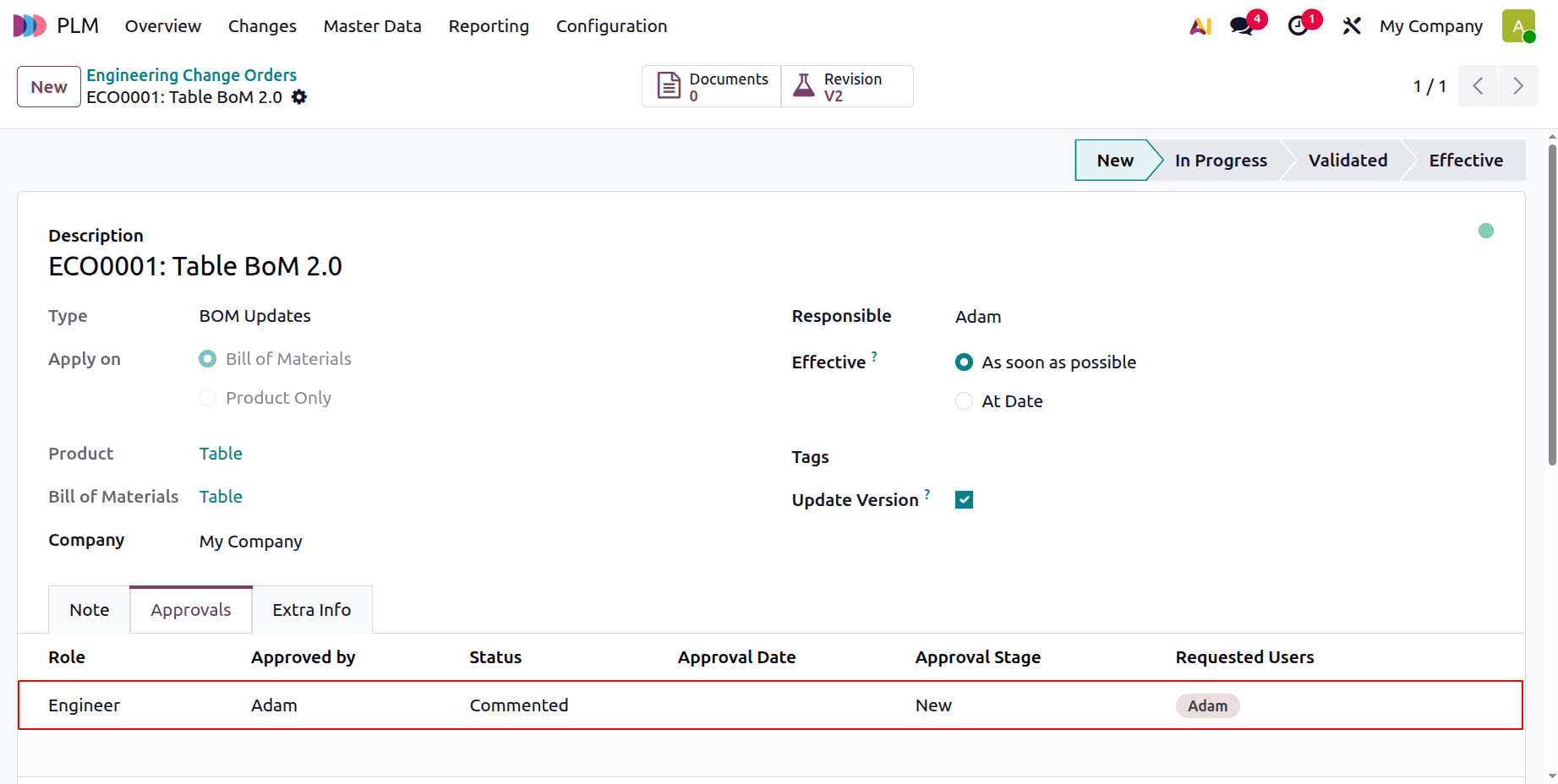Click the gear actions icon beside ECO0001
Viewport: 1558px width, 784px height.
click(x=299, y=97)
